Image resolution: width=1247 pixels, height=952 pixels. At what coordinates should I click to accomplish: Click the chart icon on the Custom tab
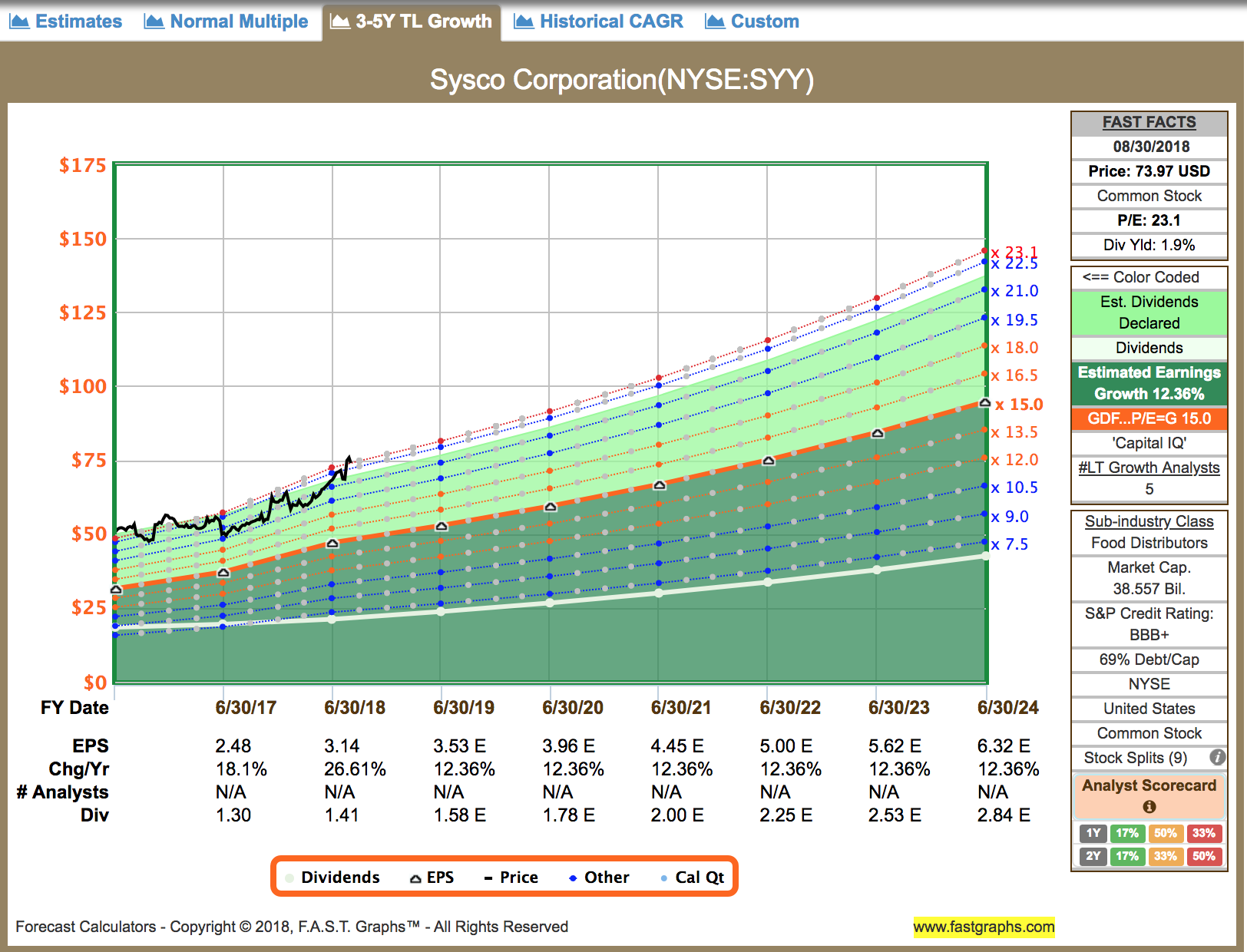(716, 21)
